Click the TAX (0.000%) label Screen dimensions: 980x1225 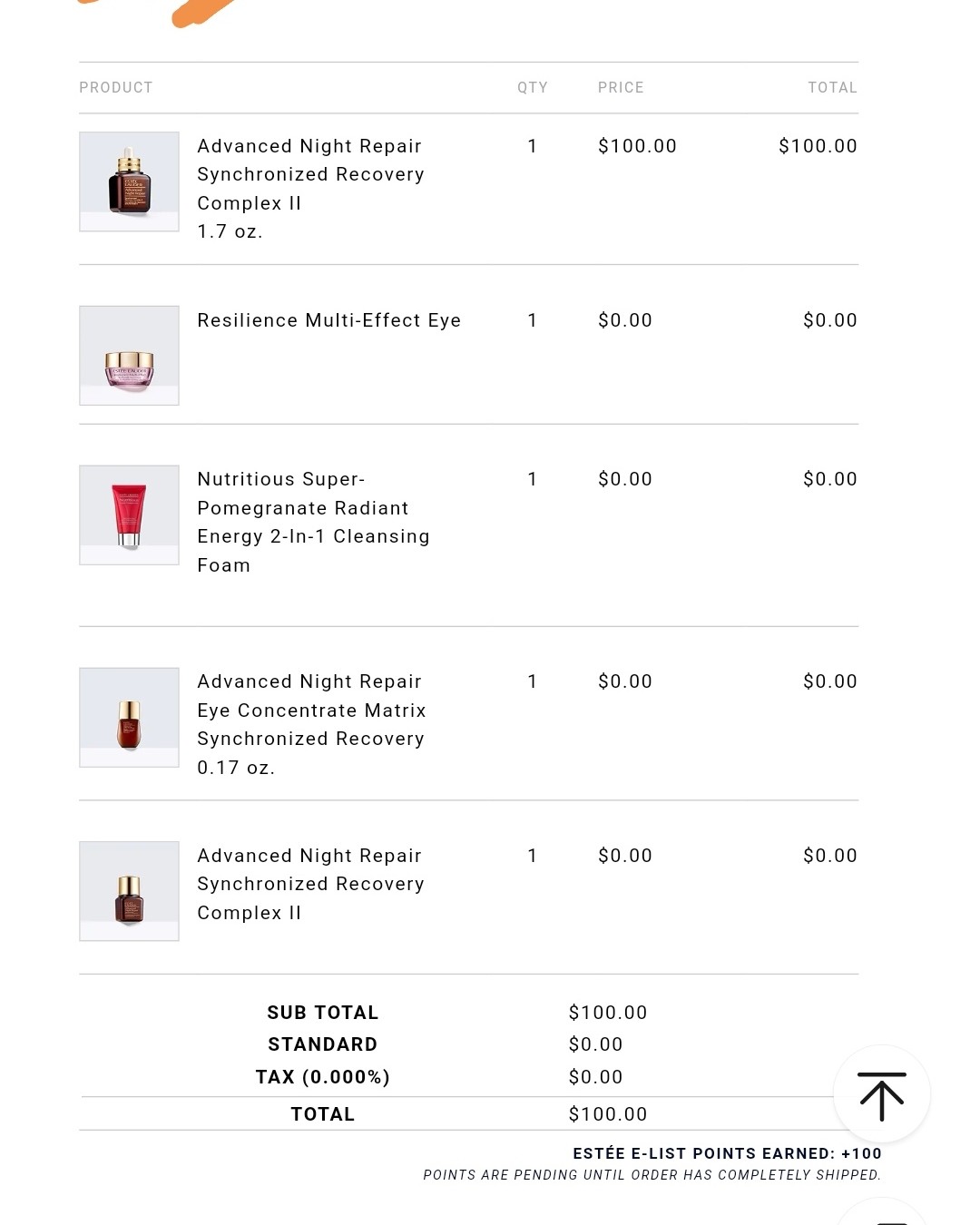(x=322, y=1077)
